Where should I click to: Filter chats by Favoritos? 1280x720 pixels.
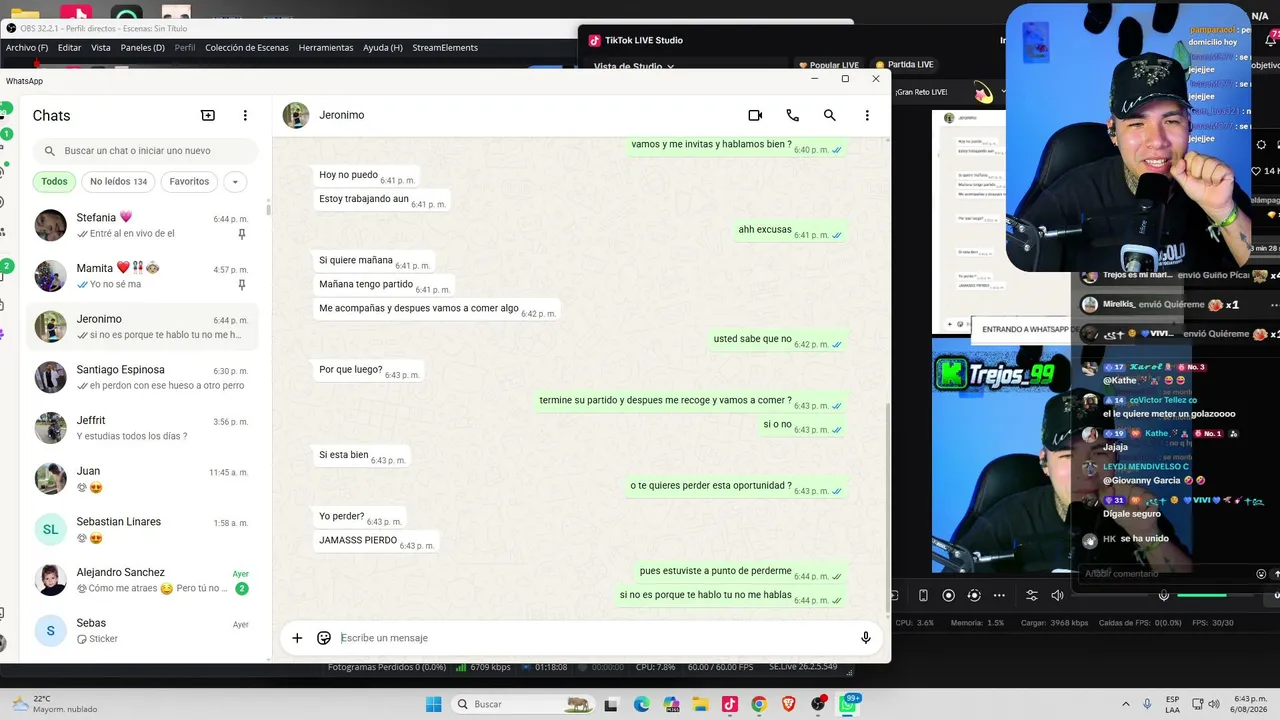(189, 182)
